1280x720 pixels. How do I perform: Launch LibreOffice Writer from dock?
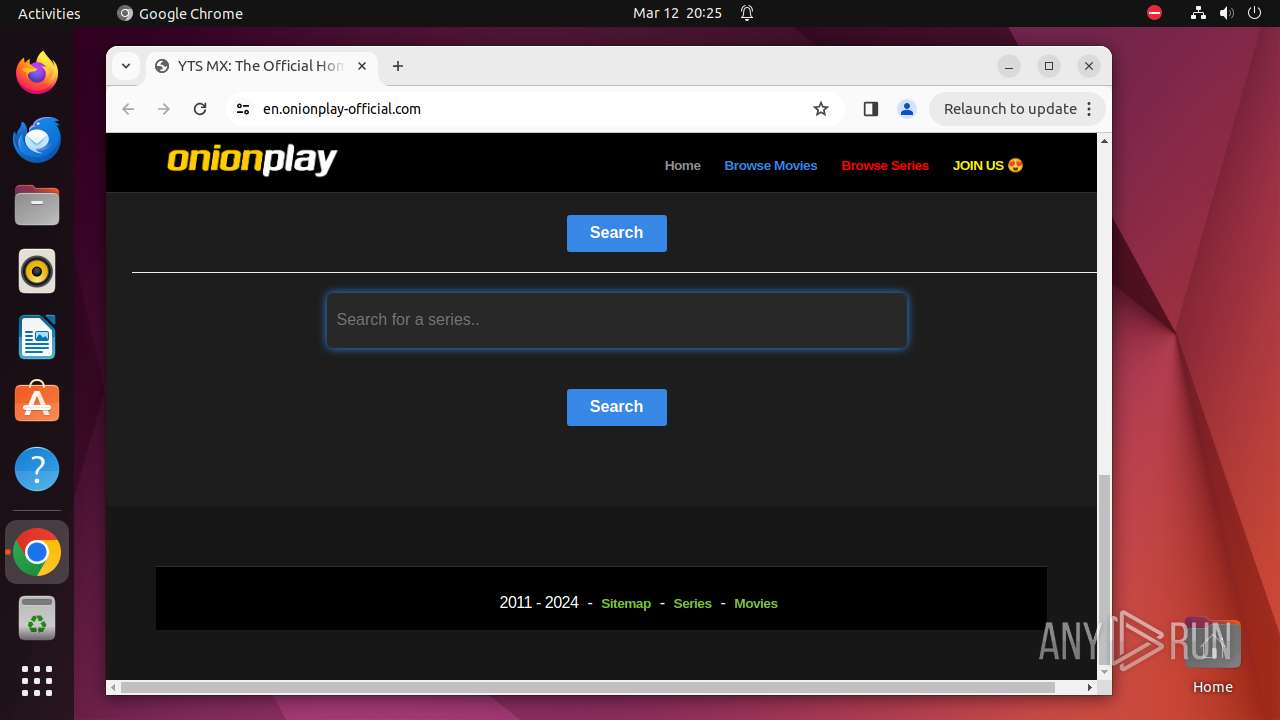[37, 337]
